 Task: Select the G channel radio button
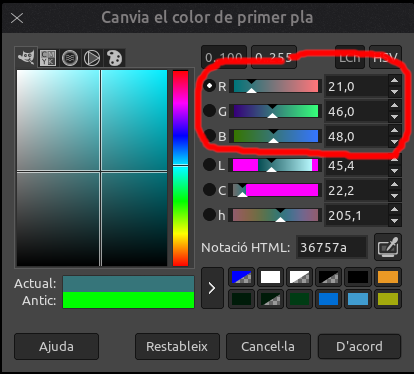(x=209, y=111)
